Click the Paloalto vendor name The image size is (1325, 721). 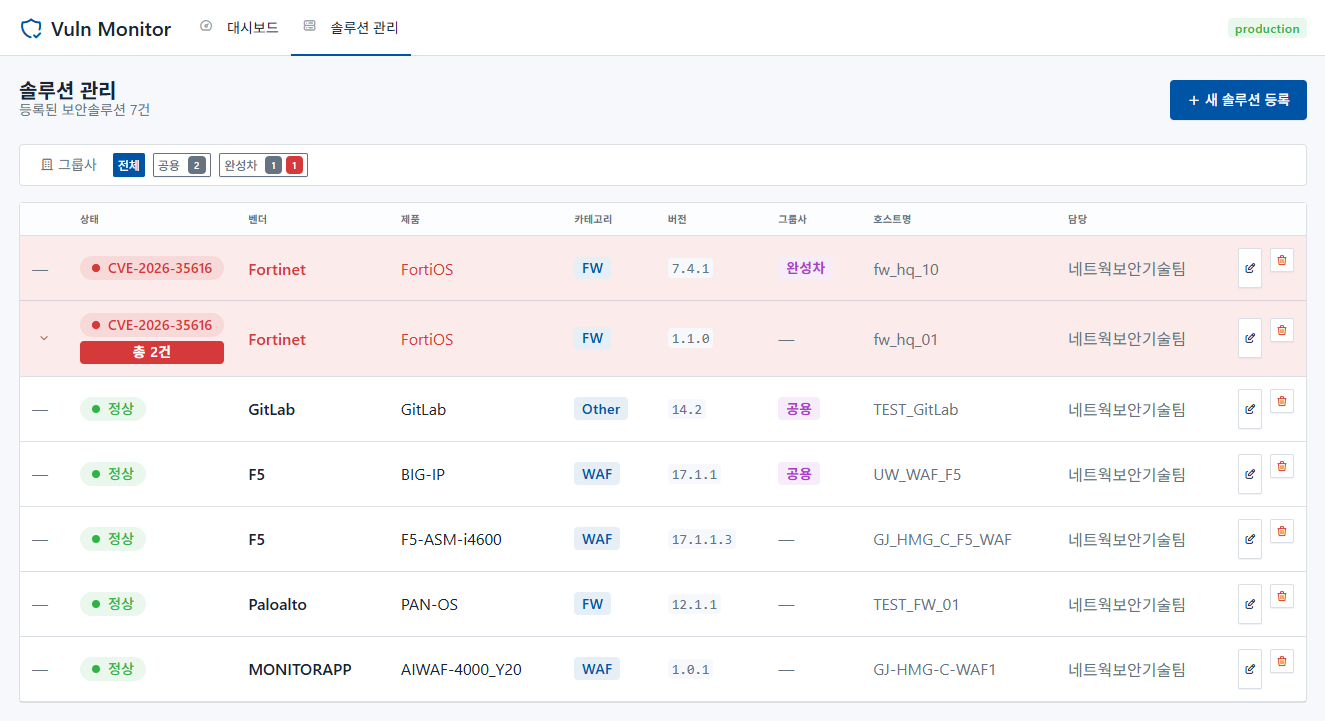coord(278,604)
